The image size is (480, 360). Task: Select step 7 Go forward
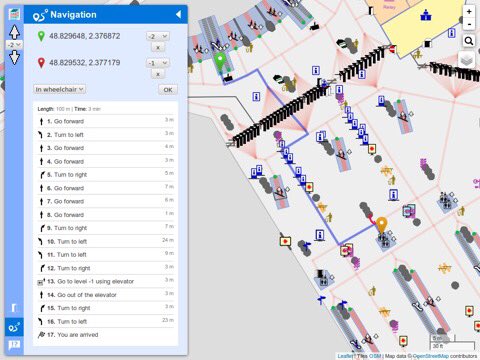[x=106, y=201]
